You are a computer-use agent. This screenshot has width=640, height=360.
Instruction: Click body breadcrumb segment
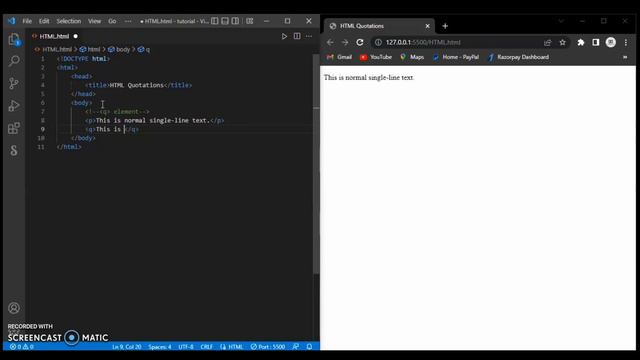coord(122,49)
